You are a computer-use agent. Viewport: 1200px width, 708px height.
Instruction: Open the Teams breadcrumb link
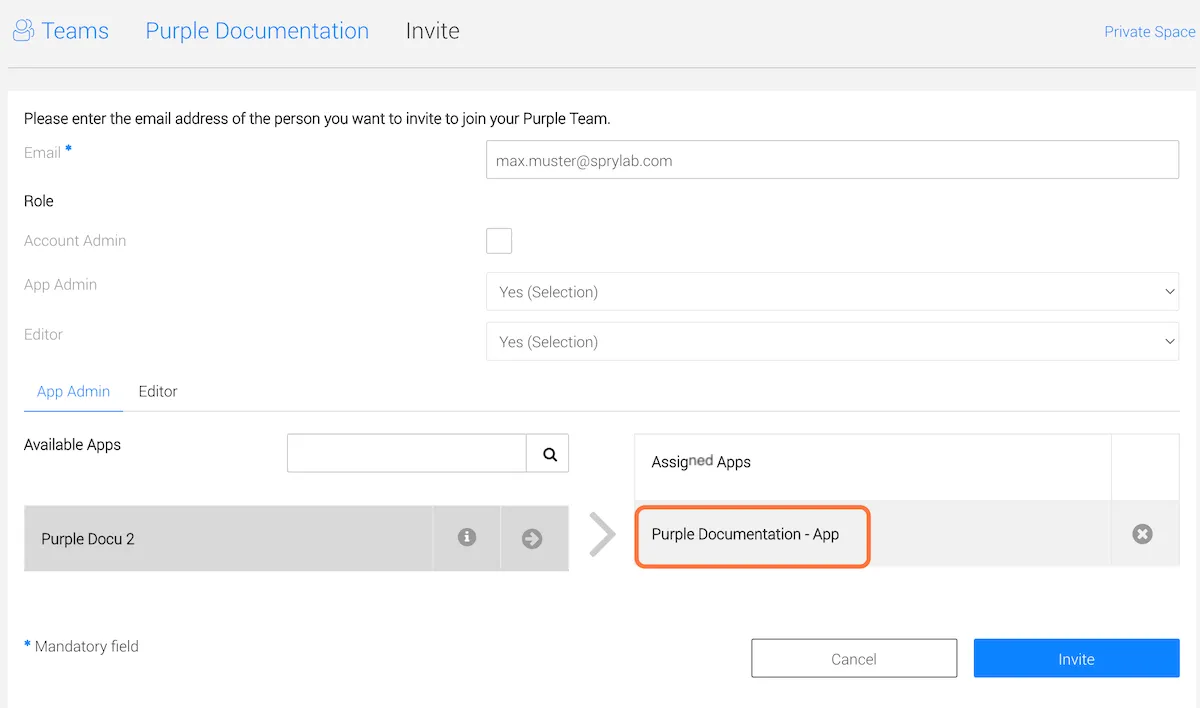pyautogui.click(x=75, y=31)
